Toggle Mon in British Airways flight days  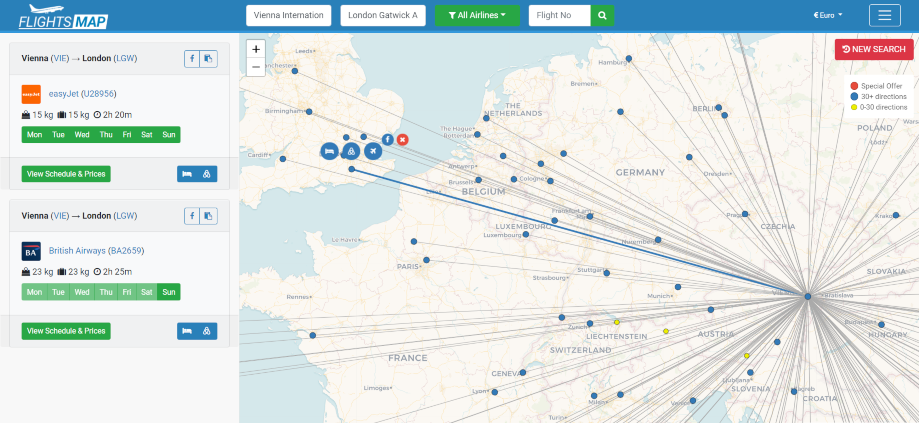(x=35, y=292)
